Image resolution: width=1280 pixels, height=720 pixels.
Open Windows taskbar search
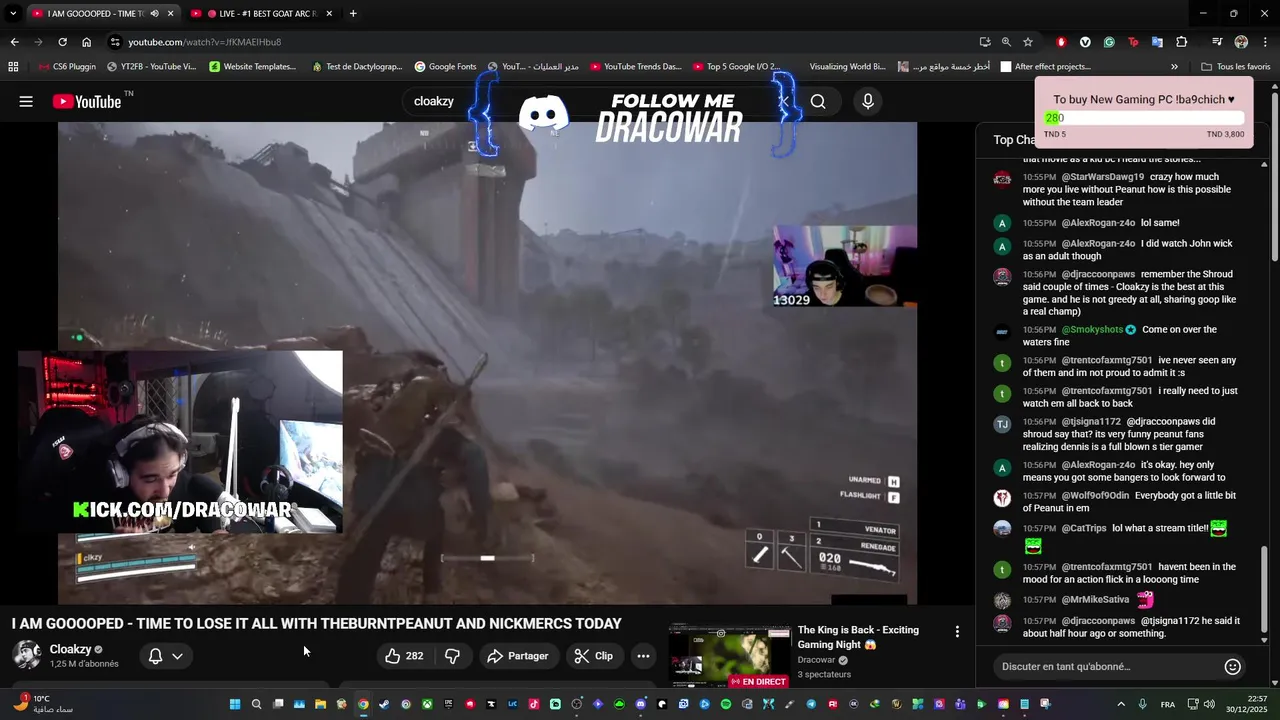pos(256,704)
